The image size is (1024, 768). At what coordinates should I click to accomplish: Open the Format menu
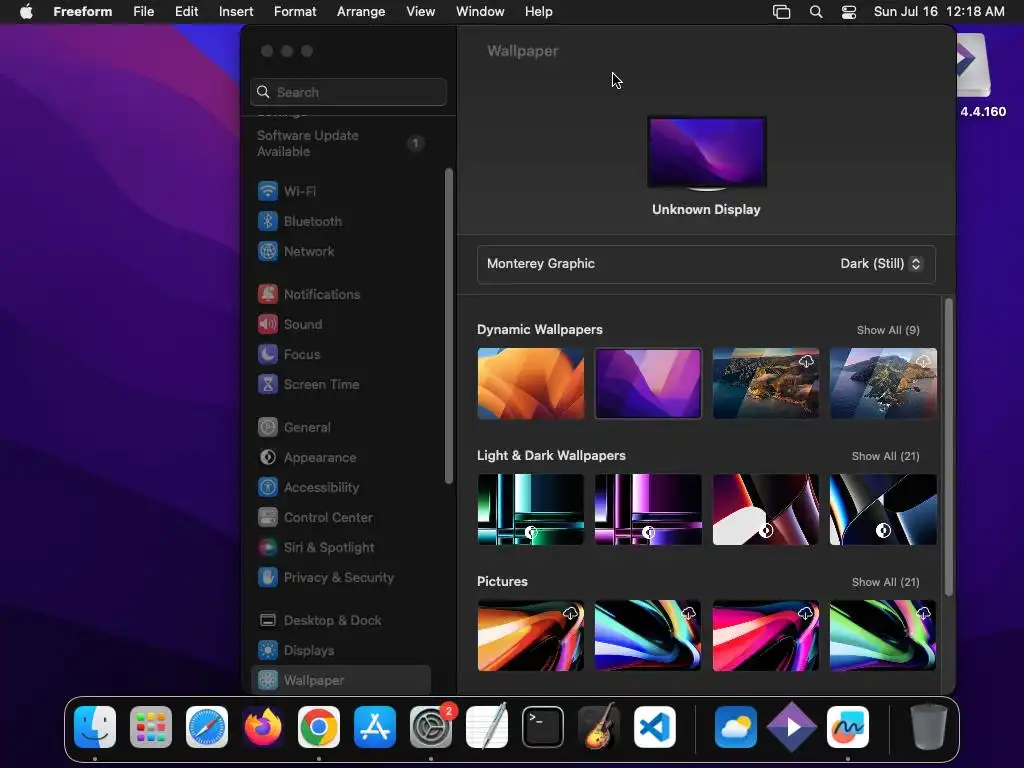(x=295, y=12)
